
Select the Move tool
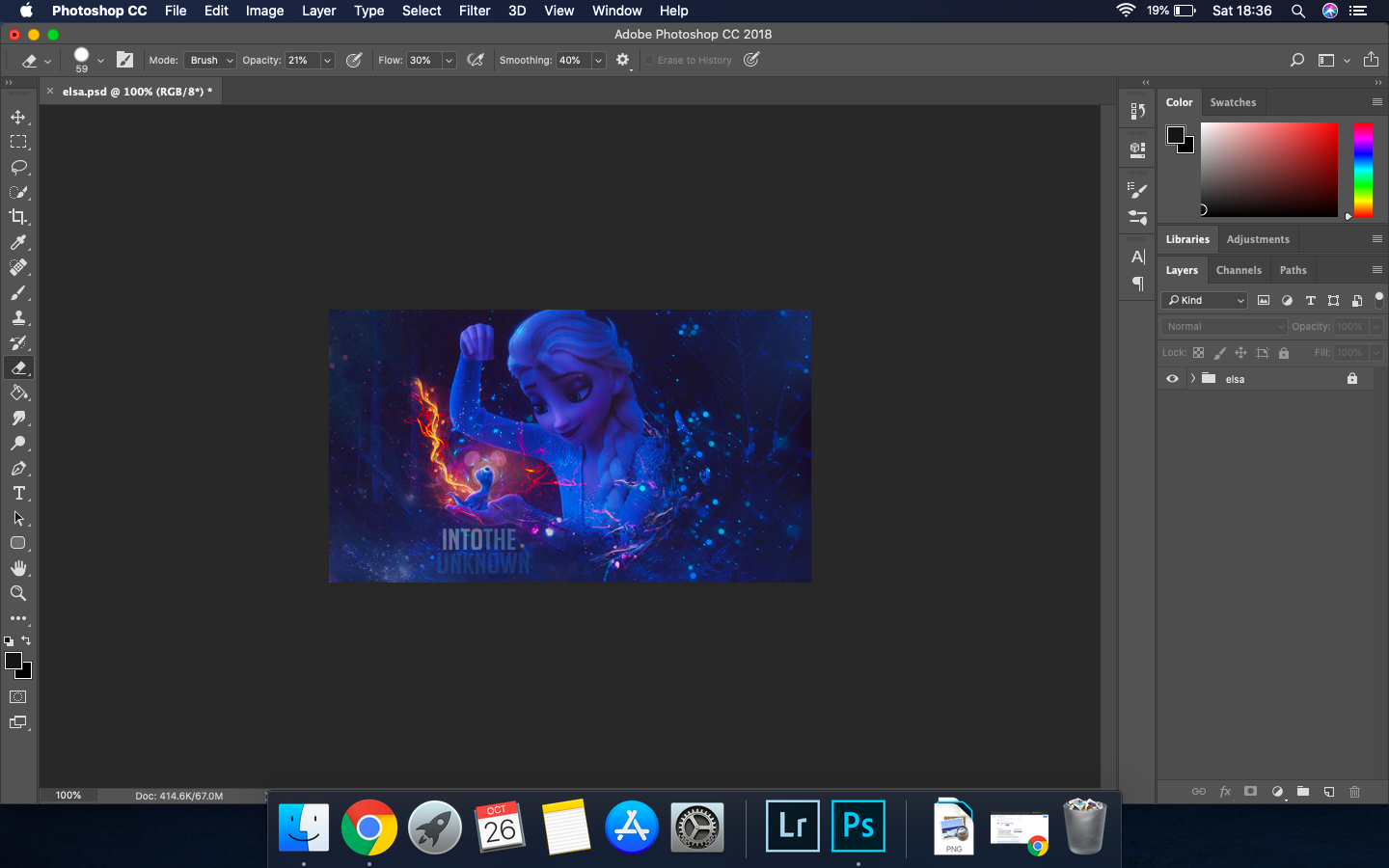(18, 117)
